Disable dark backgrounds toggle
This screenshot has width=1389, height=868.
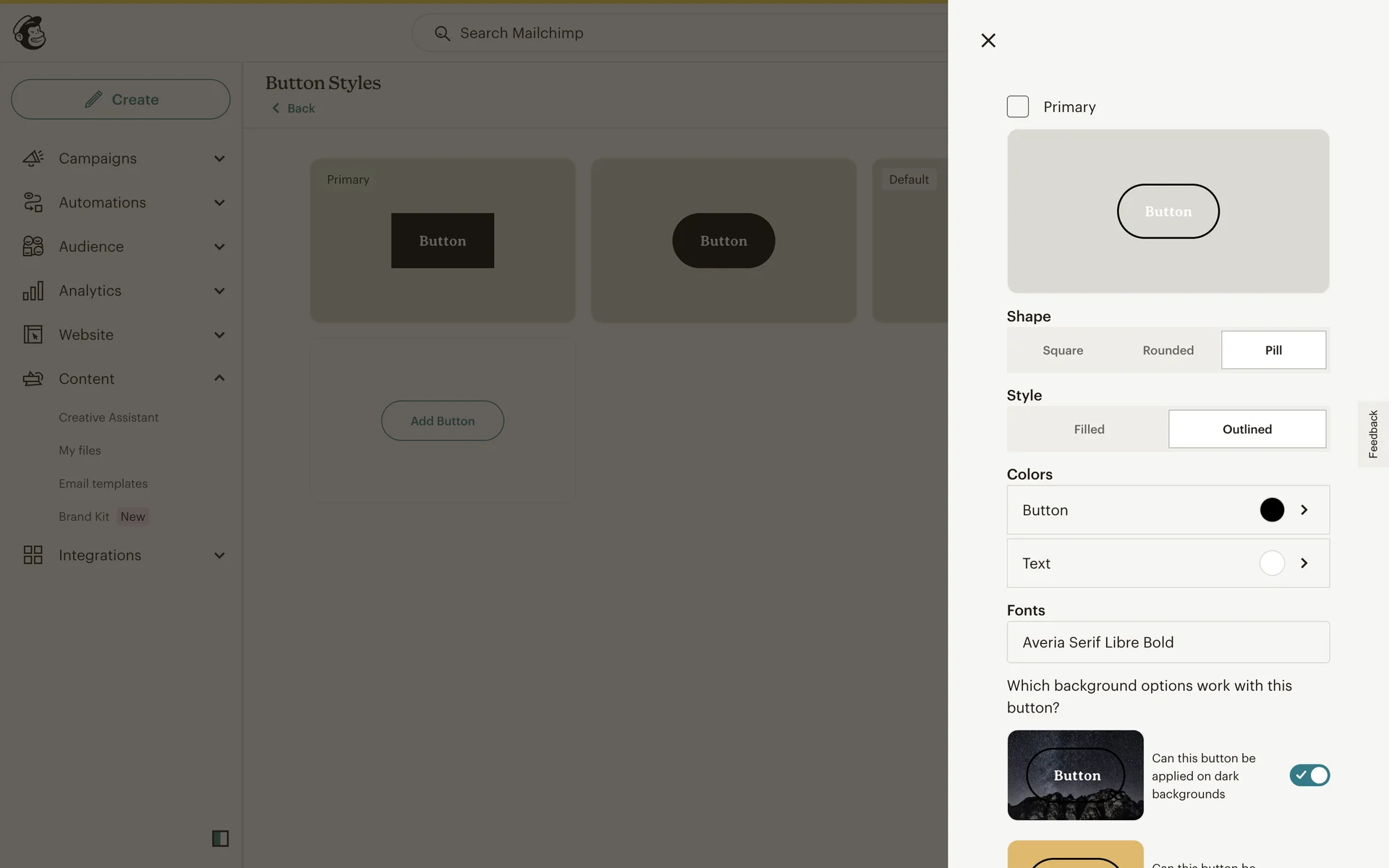pos(1309,775)
